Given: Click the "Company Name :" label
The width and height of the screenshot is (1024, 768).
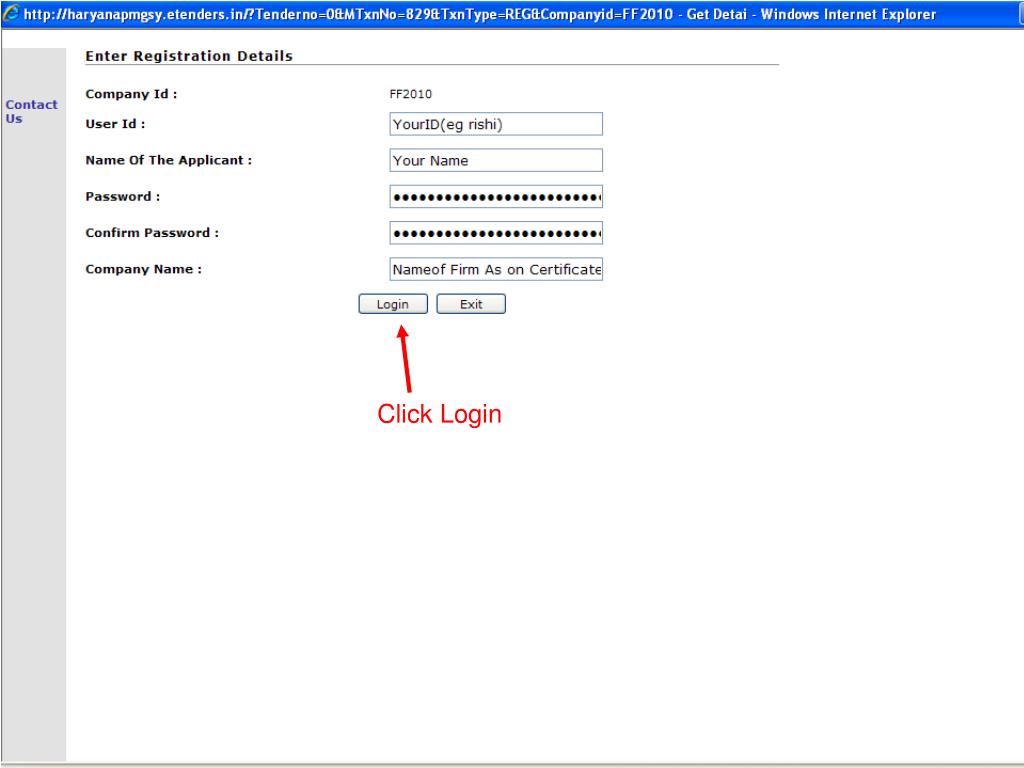Looking at the screenshot, I should click(x=144, y=269).
